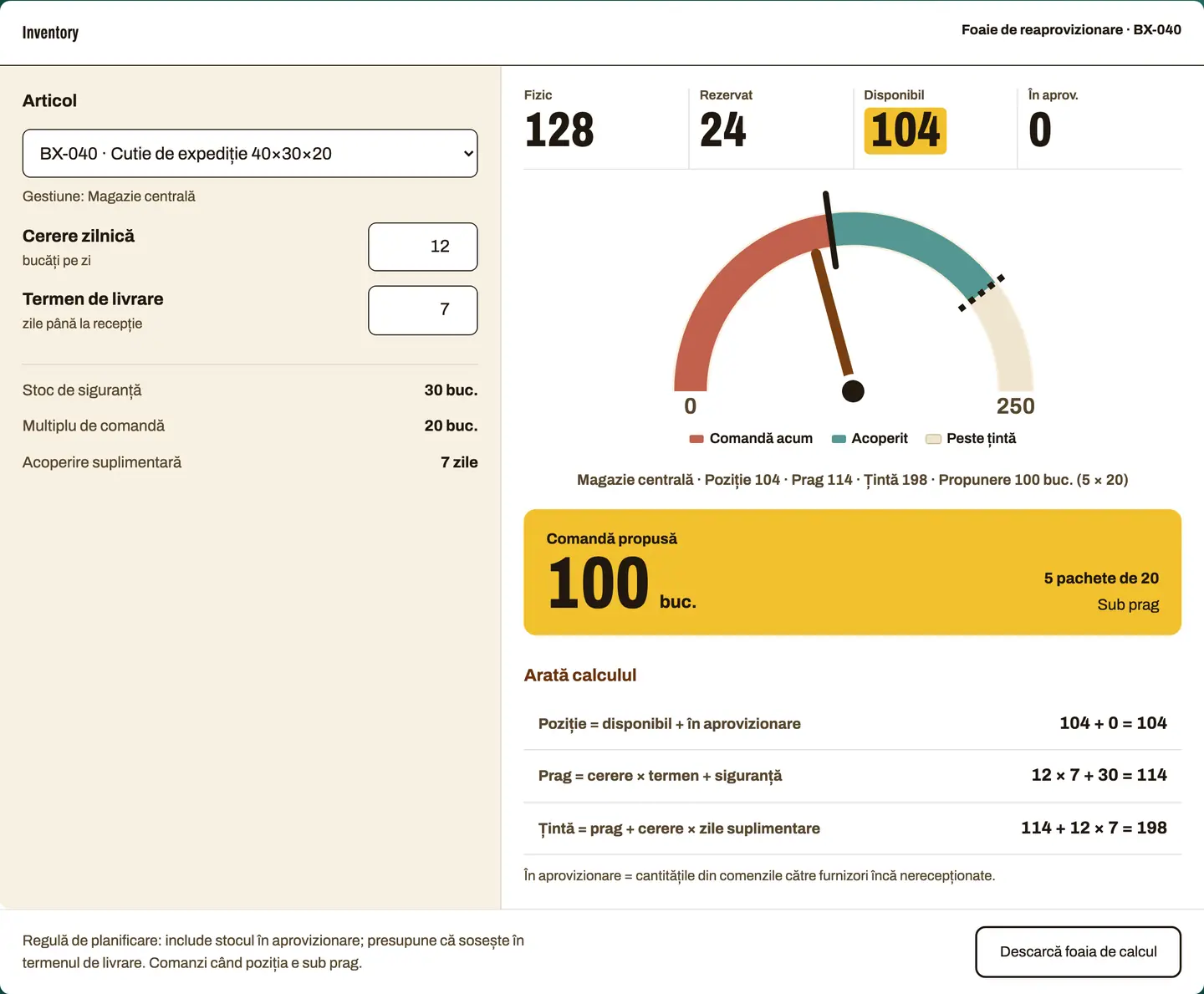Click the Stoc de siguranță 30 buc. row
Screen dimensions: 1204x994
(250, 390)
